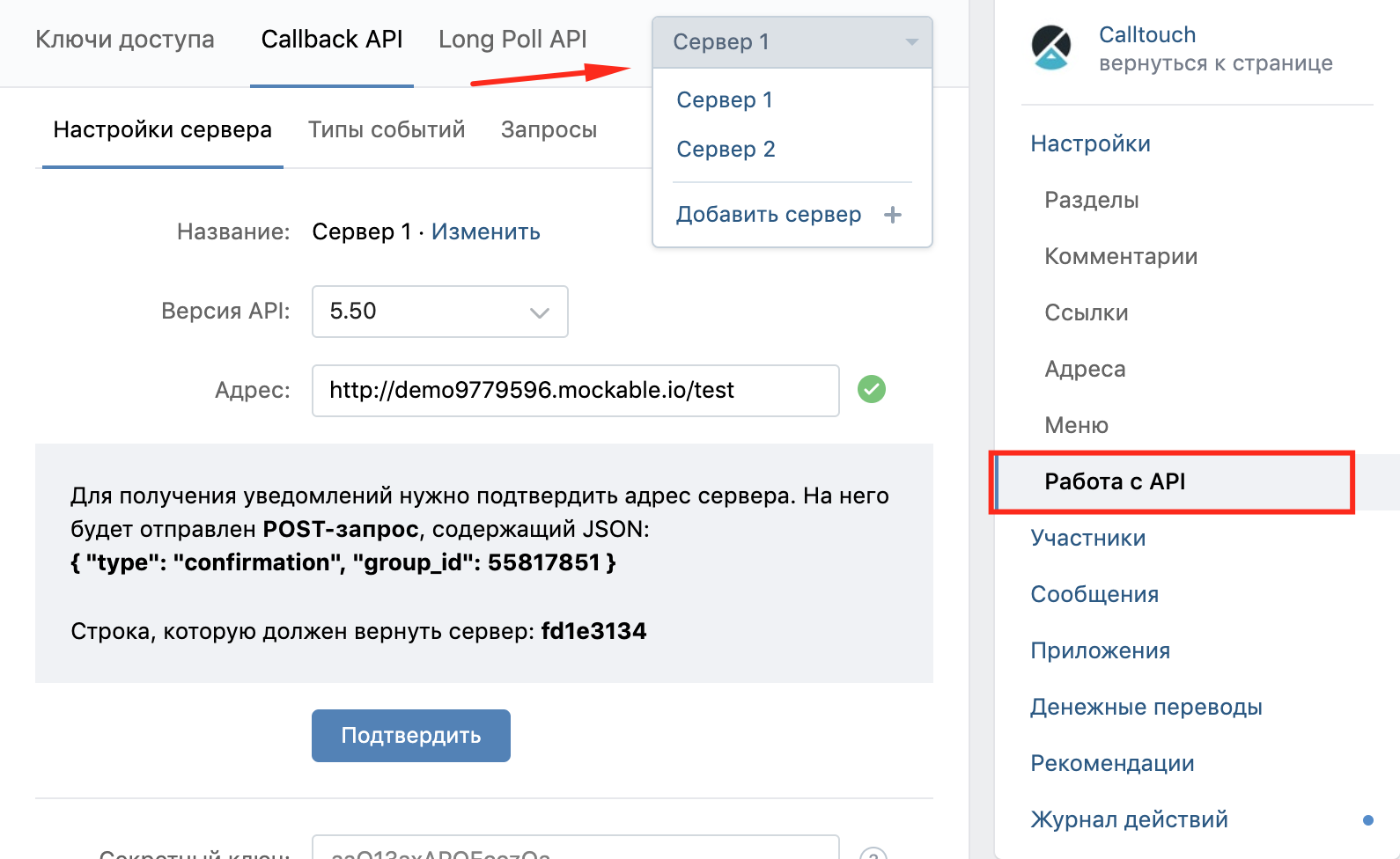
Task: Open the Calltouch group name link
Action: click(x=1147, y=35)
